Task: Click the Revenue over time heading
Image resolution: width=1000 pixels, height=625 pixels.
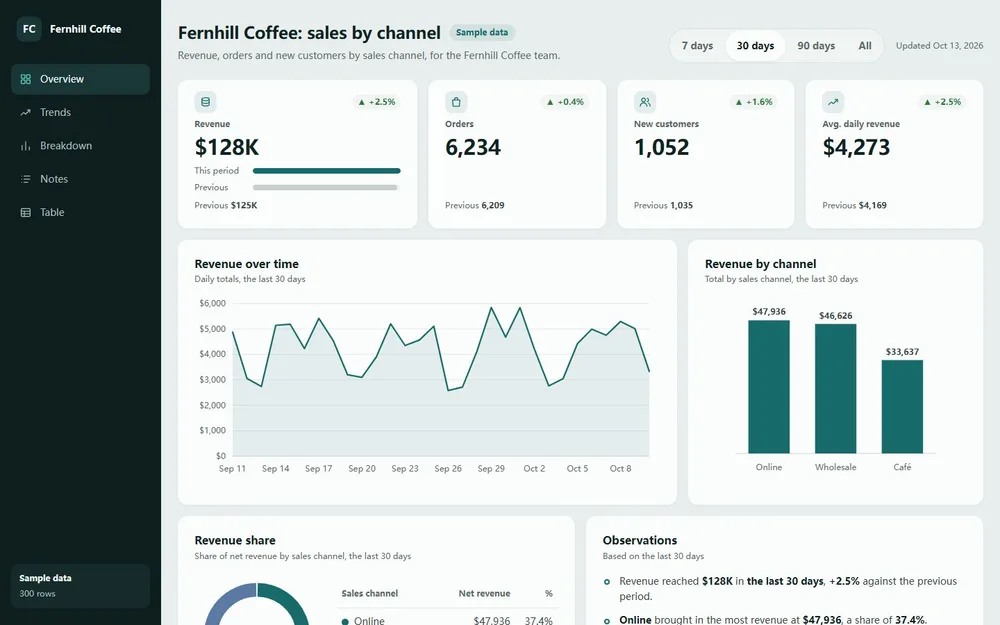Action: 246,264
